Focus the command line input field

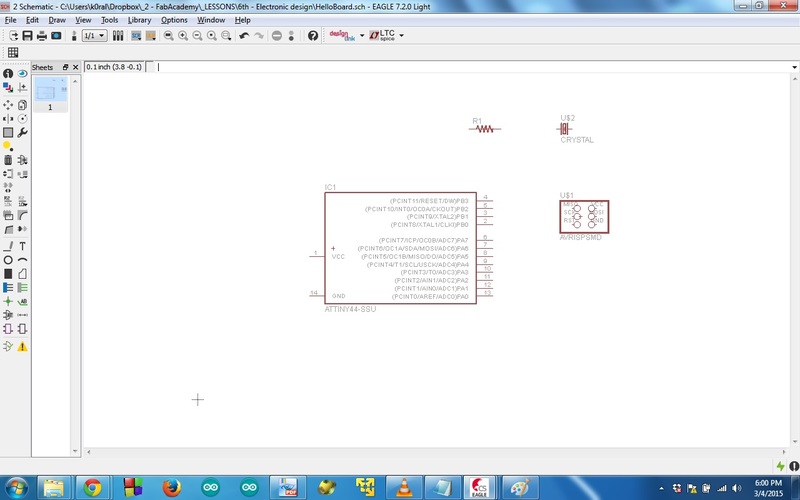[472, 67]
